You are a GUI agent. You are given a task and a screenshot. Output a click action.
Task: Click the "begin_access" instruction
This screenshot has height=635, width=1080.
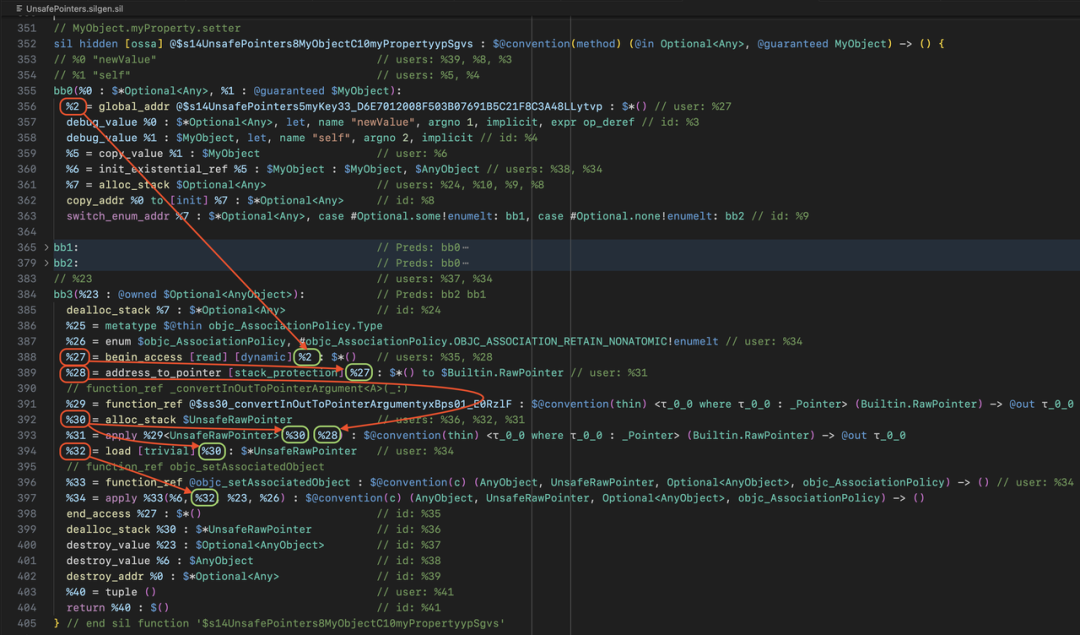click(x=143, y=357)
